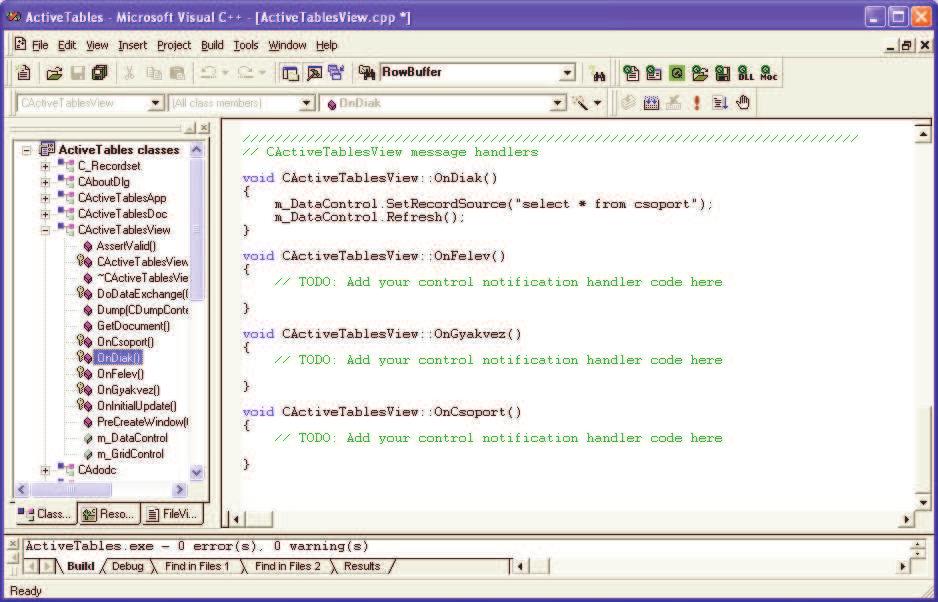The image size is (938, 602).
Task: Open the Undo history dropdown arrow
Action: (226, 73)
